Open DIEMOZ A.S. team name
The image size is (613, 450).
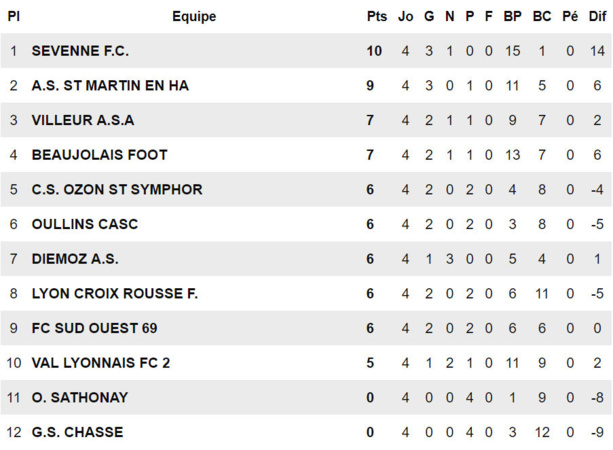(x=75, y=259)
